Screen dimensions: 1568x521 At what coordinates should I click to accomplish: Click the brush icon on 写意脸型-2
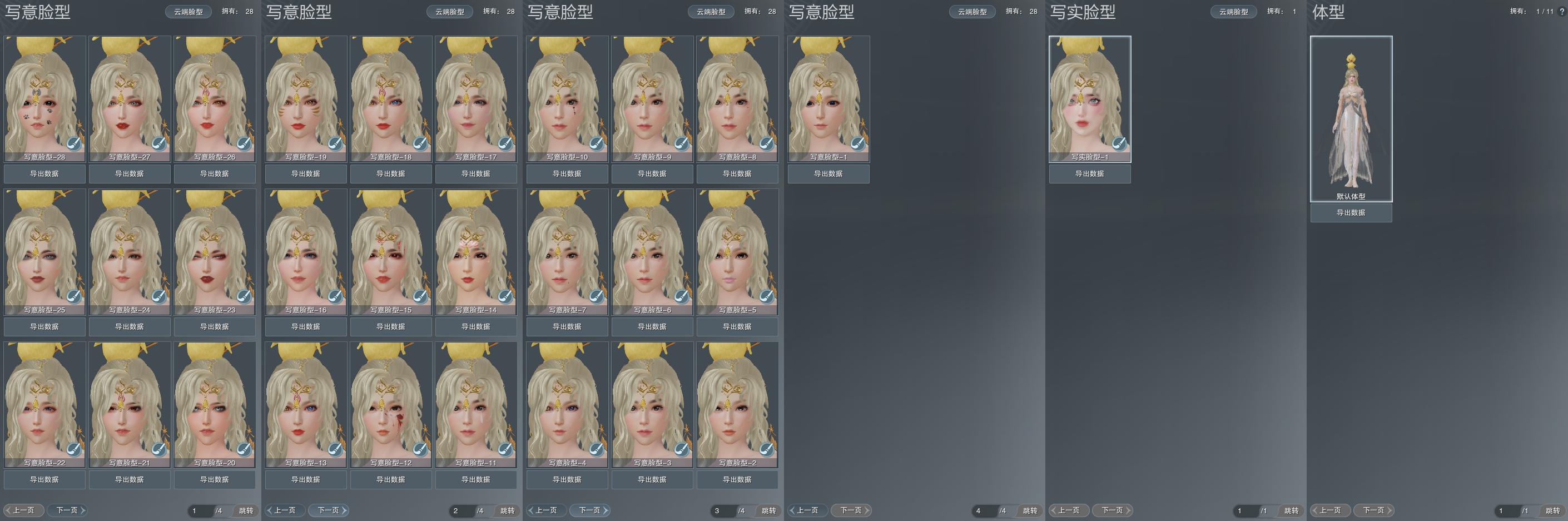(x=766, y=449)
